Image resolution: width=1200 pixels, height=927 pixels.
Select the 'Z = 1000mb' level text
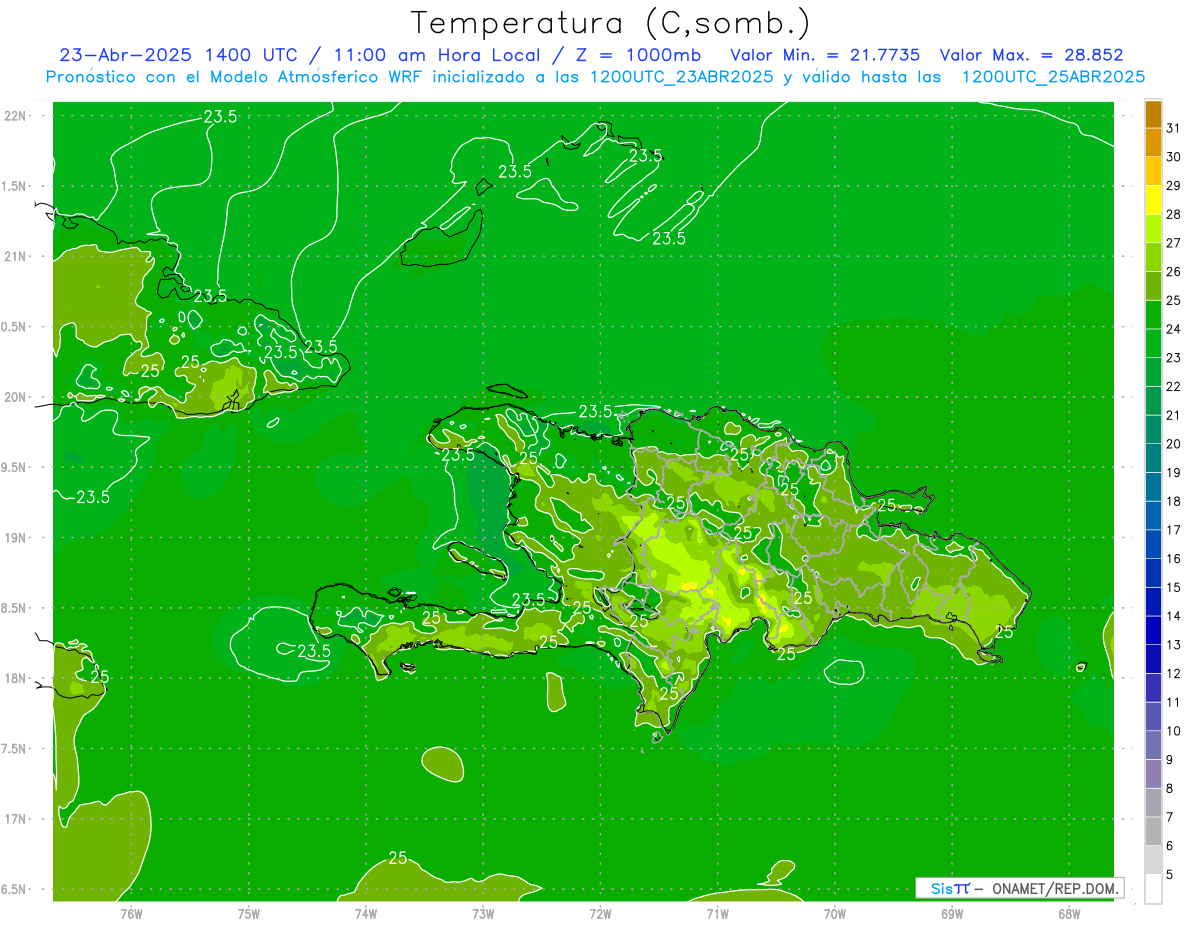(x=640, y=55)
